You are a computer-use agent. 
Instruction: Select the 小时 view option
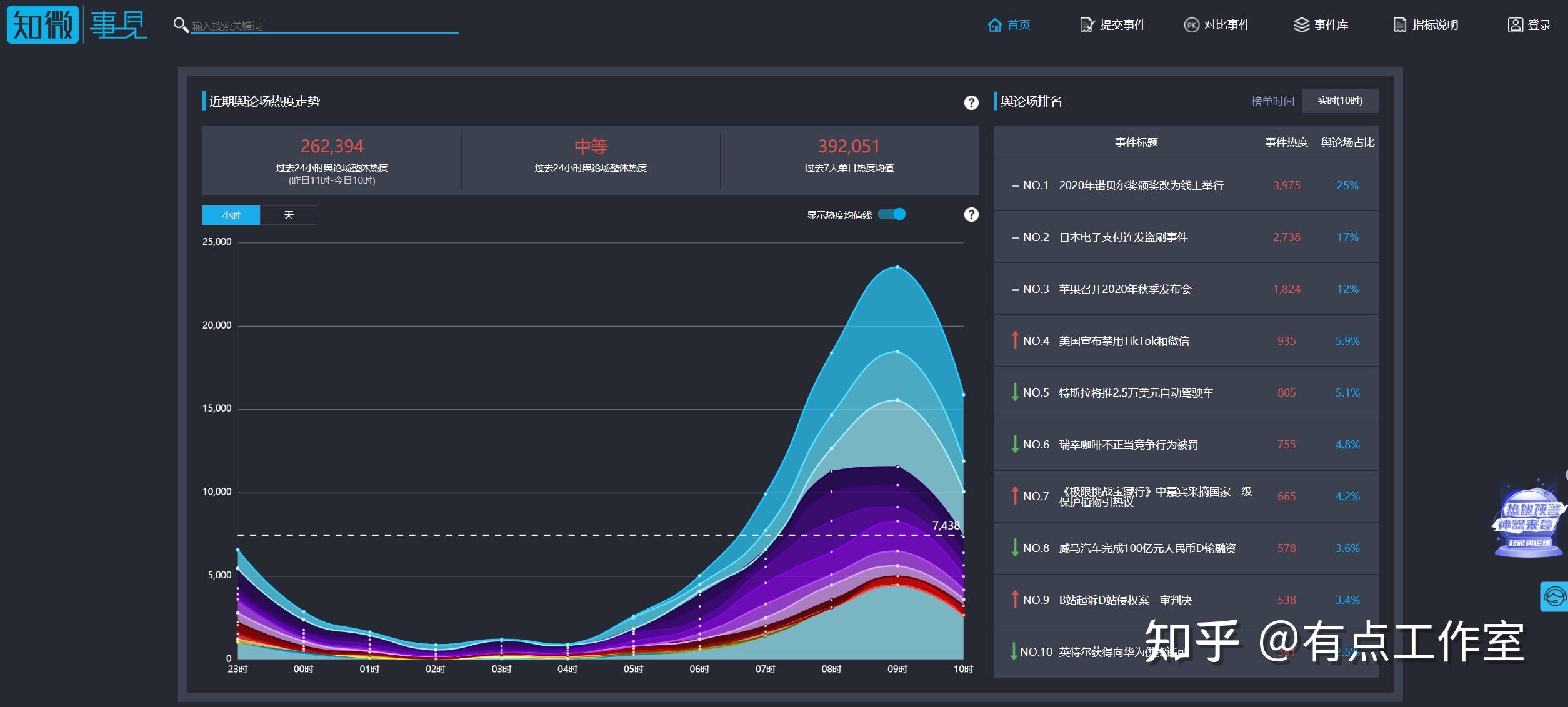pyautogui.click(x=231, y=215)
